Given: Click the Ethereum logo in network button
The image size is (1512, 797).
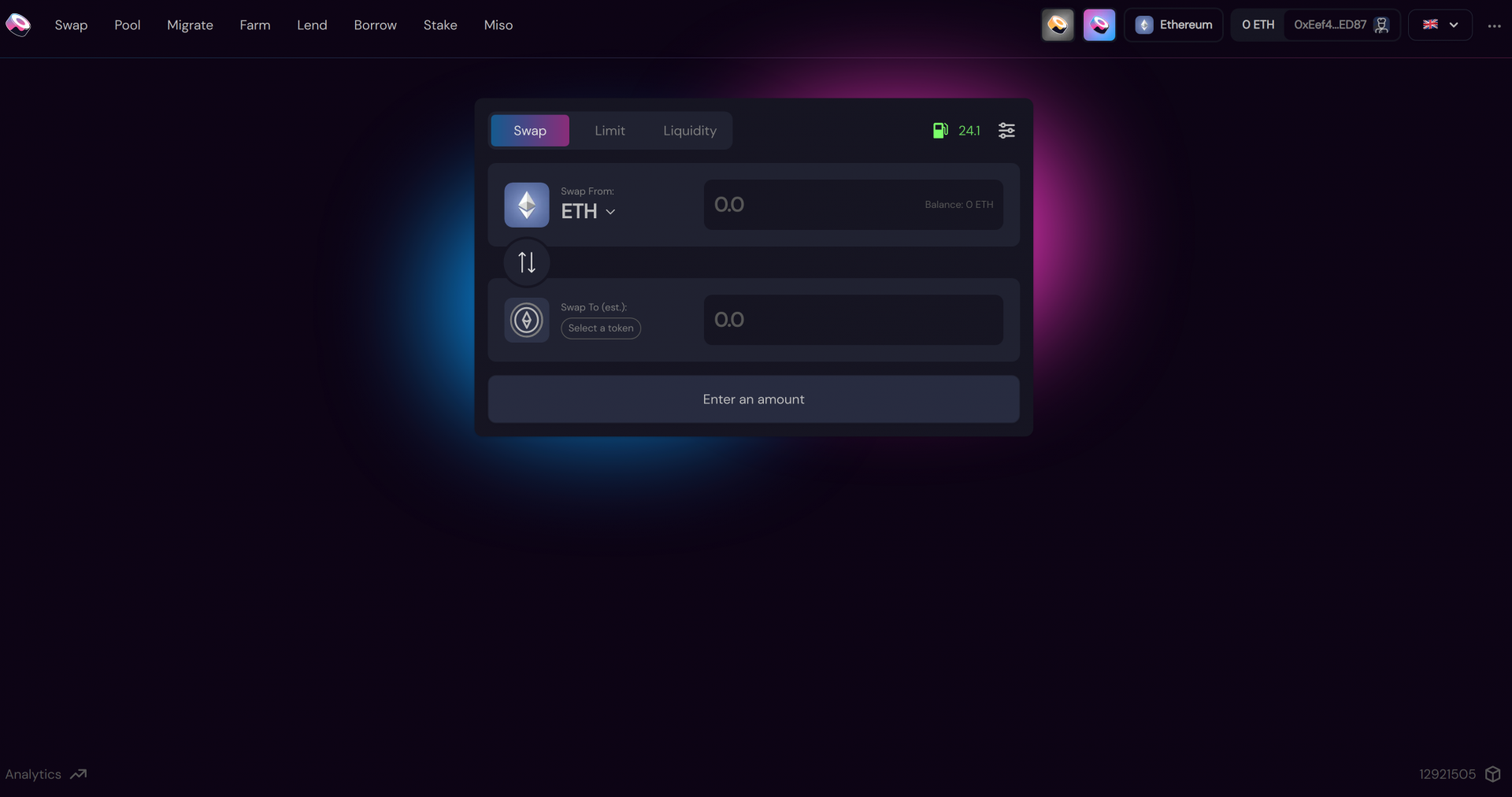Looking at the screenshot, I should (1144, 25).
